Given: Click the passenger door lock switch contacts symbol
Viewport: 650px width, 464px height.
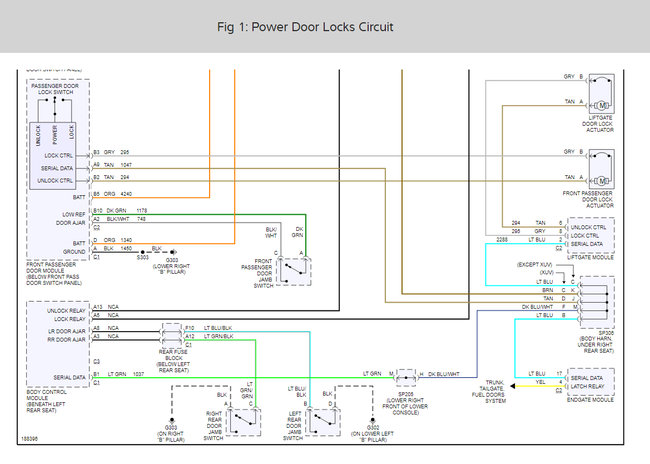Looking at the screenshot, I should coord(55,110).
